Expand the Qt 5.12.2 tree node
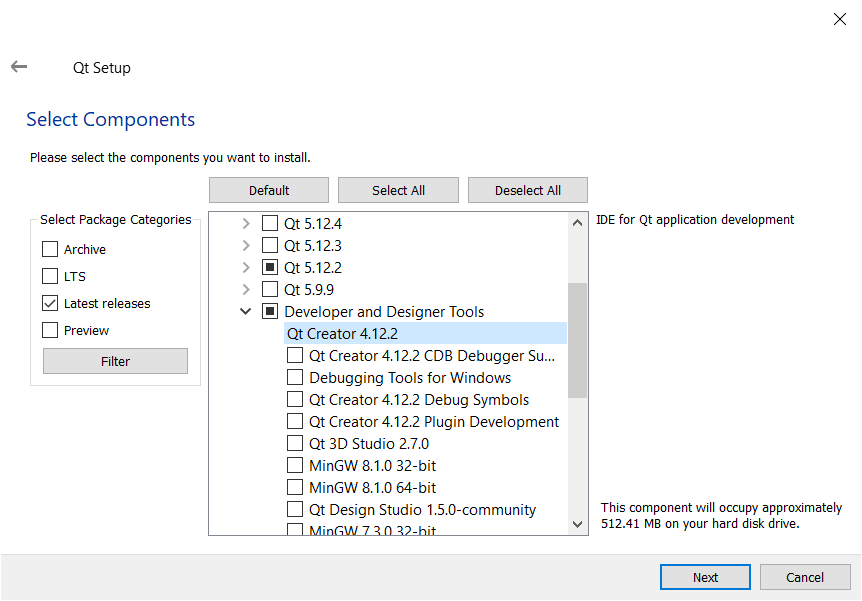Screen dimensions: 862x601 (246, 267)
